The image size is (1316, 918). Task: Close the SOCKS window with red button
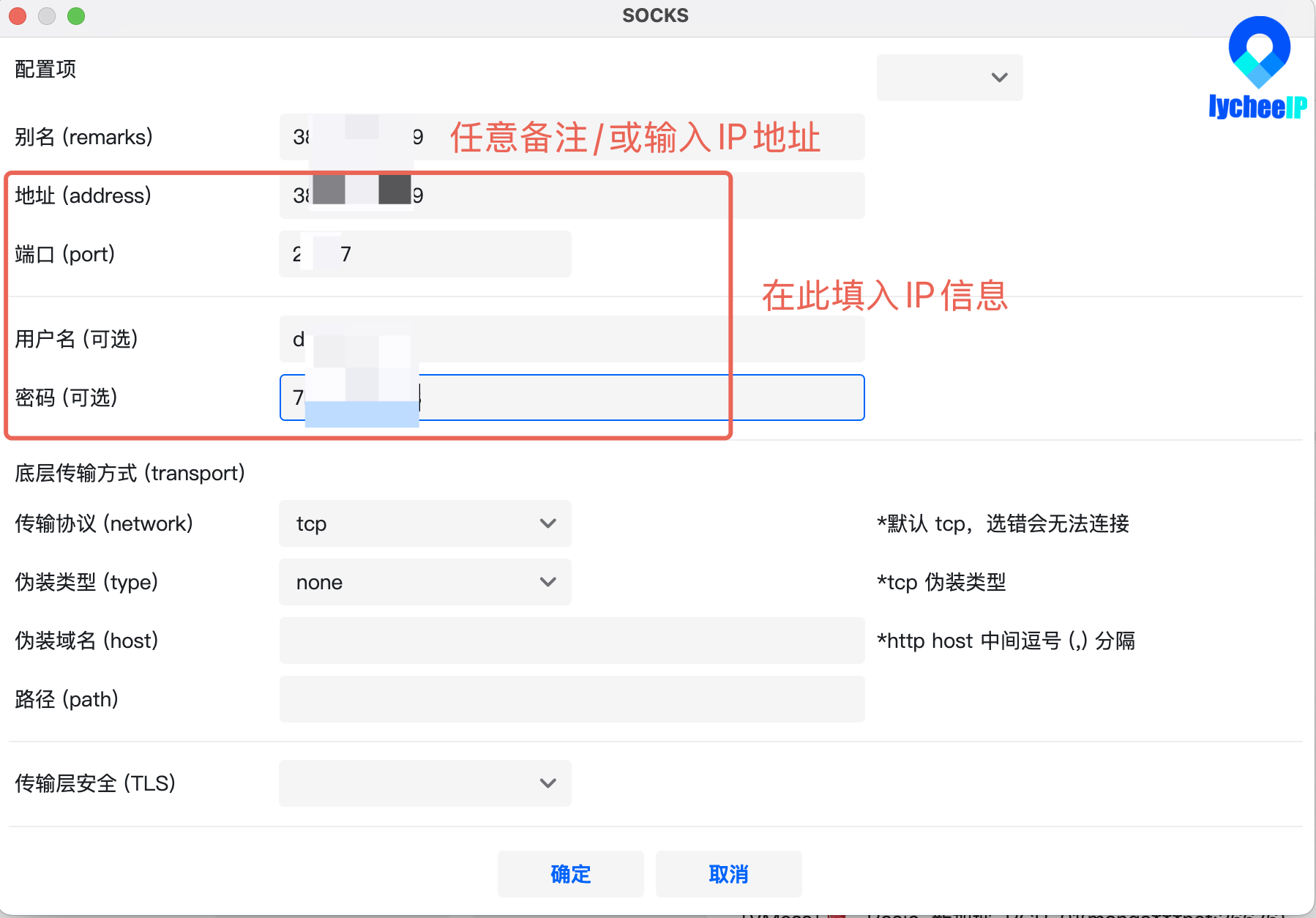pyautogui.click(x=18, y=15)
